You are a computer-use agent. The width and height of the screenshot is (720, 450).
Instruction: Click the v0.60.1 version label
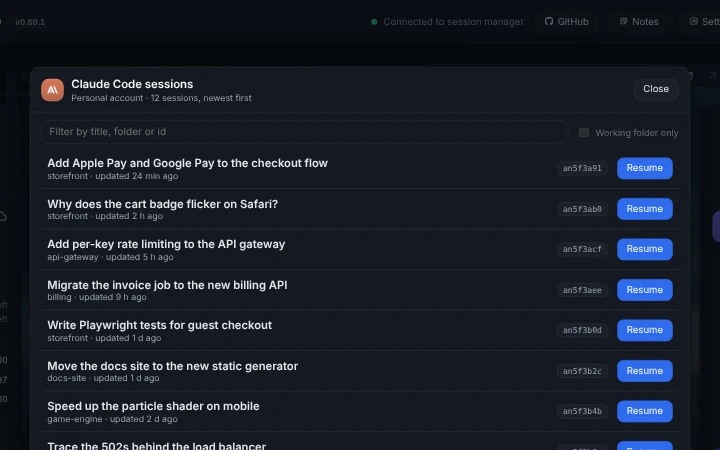[x=30, y=22]
